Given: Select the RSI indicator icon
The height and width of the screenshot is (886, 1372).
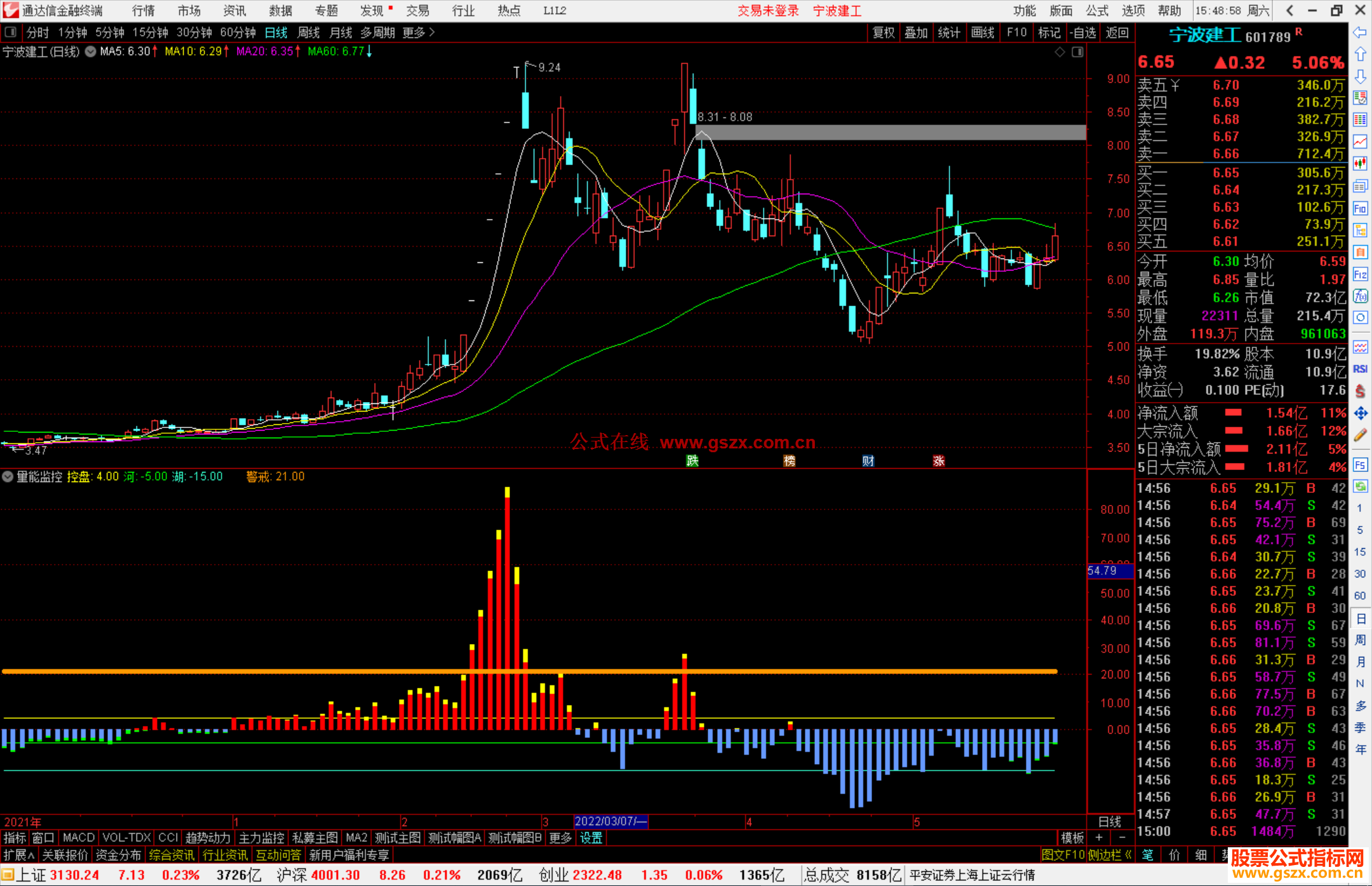Looking at the screenshot, I should (x=1360, y=369).
